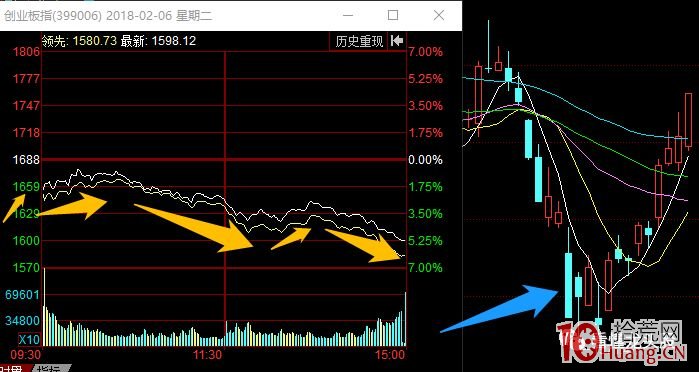Click the long yellow downward arrow before 11:30
The width and height of the screenshot is (699, 372).
(194, 228)
